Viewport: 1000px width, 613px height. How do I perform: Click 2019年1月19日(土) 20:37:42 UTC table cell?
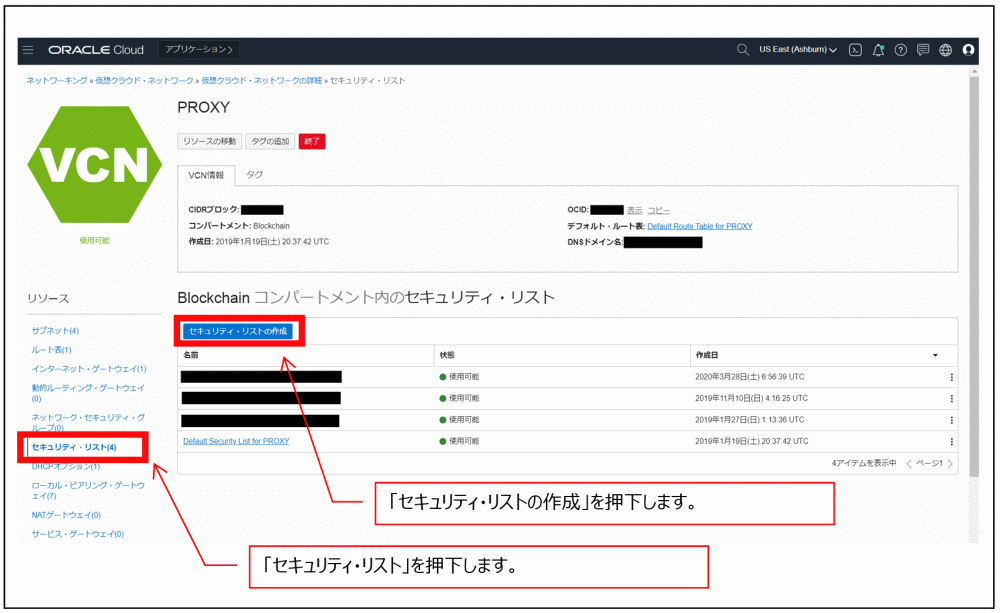click(751, 441)
